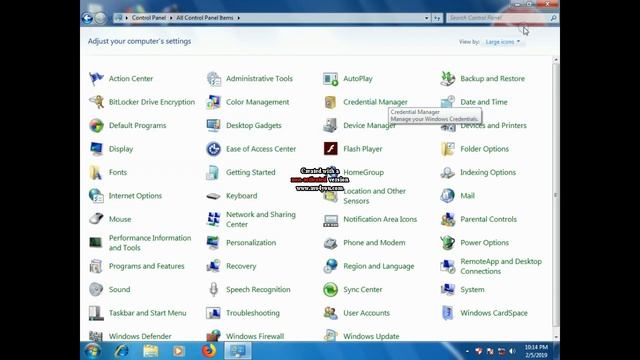Click the System link
Image resolution: width=640 pixels, height=360 pixels.
click(472, 289)
